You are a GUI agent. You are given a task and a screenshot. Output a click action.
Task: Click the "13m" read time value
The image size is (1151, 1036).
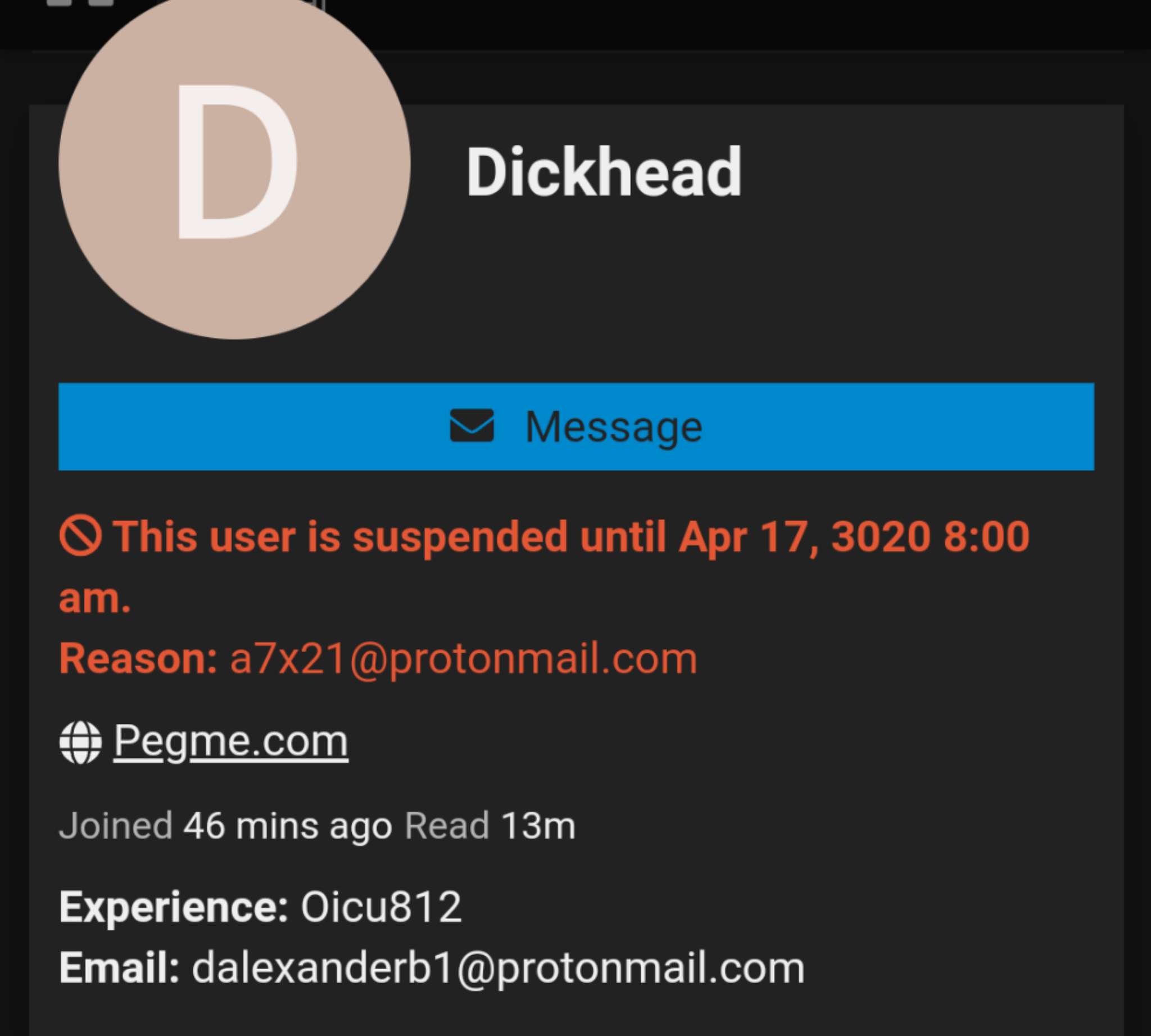point(538,826)
